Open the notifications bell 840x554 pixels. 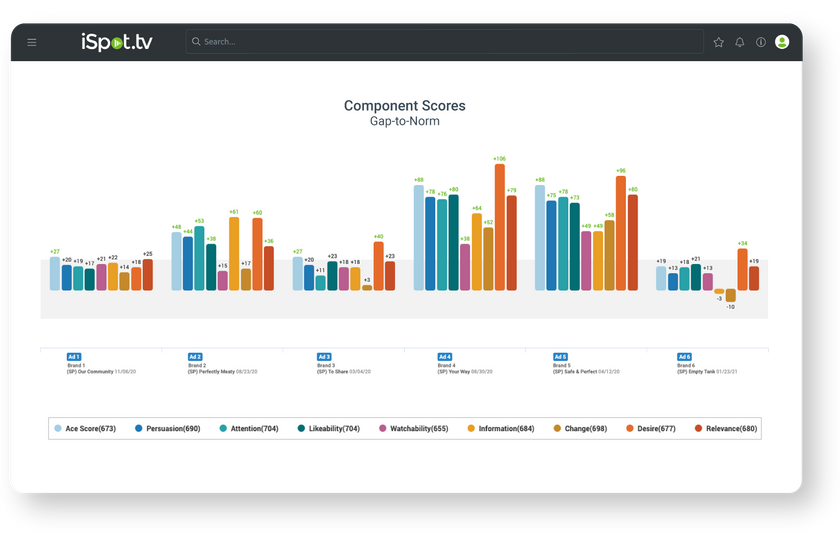click(x=740, y=42)
